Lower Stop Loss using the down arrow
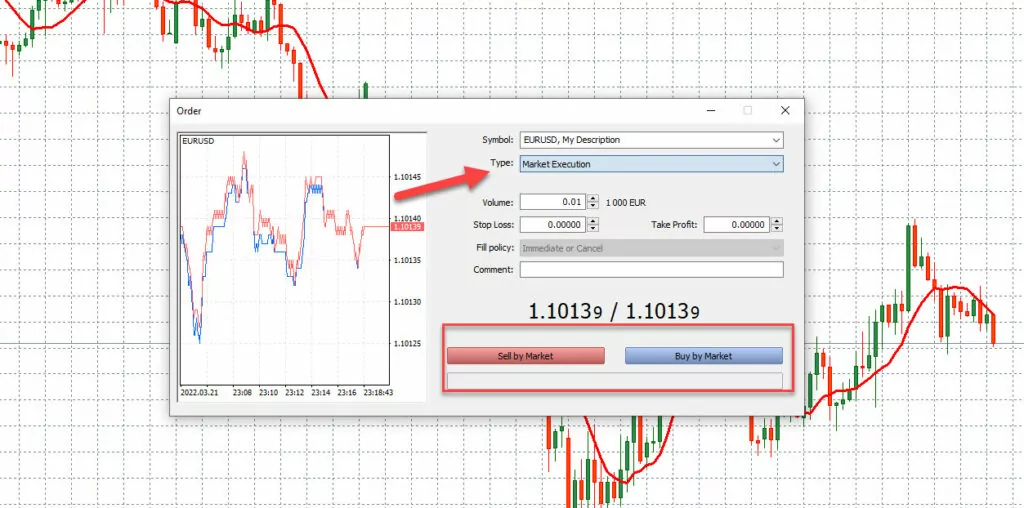 coord(593,229)
